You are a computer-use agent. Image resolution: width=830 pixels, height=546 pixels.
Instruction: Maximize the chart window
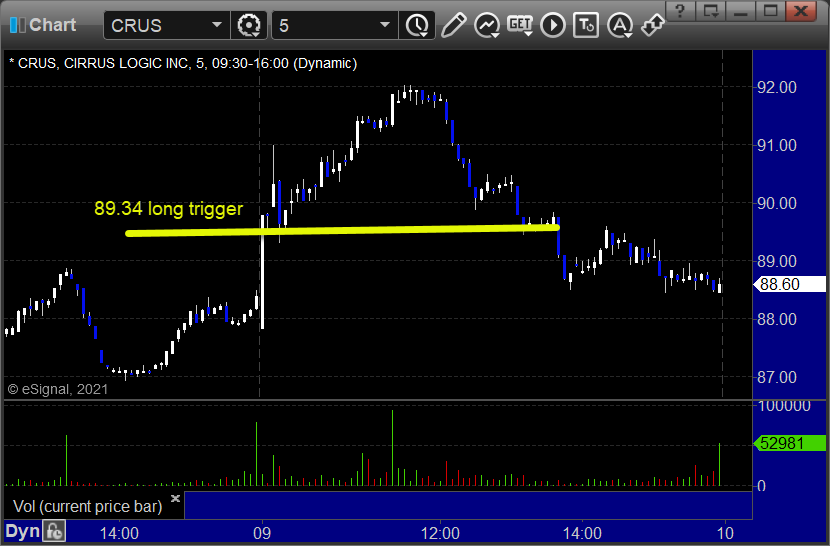point(770,11)
